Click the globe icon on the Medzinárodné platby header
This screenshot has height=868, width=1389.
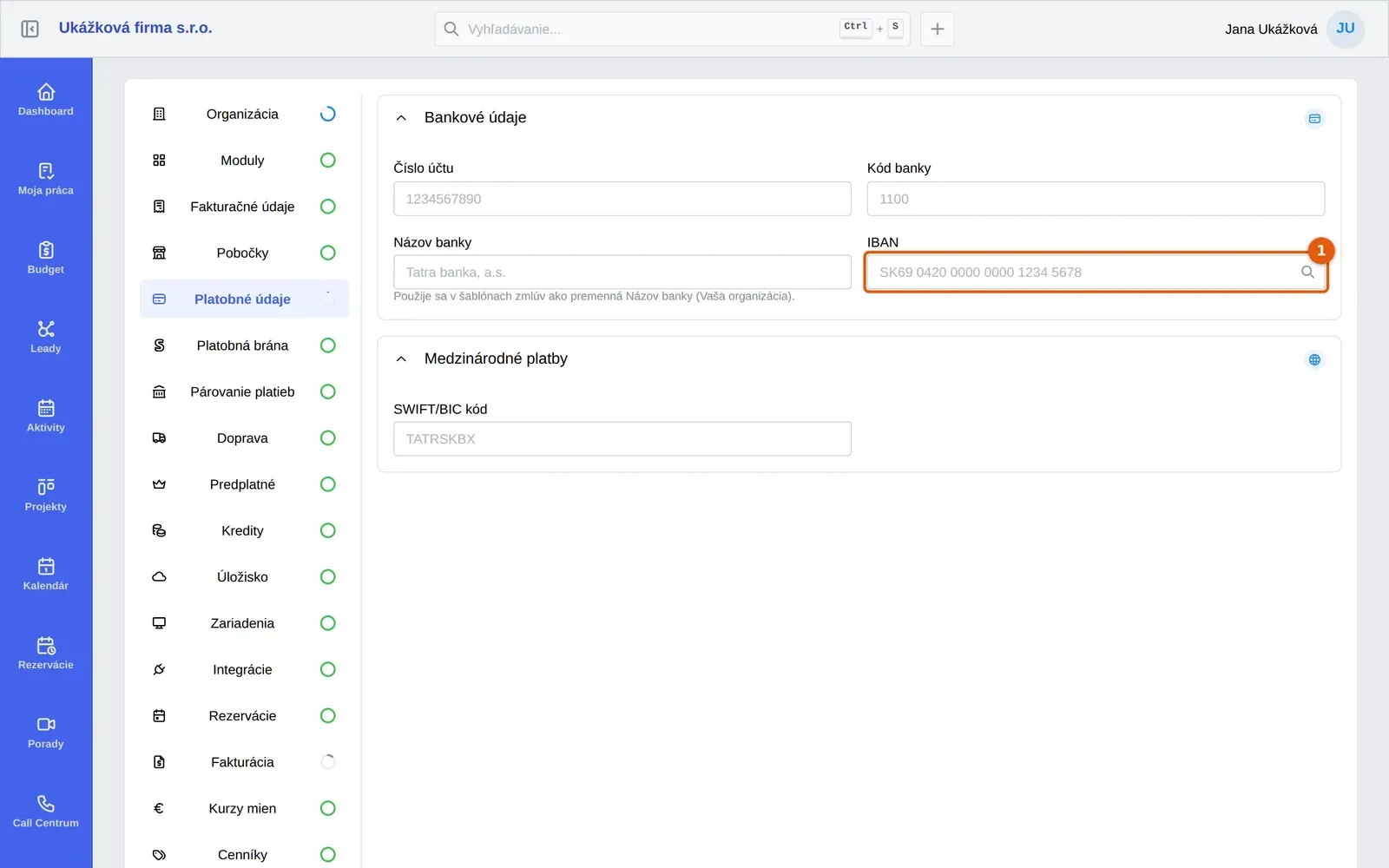coord(1314,359)
